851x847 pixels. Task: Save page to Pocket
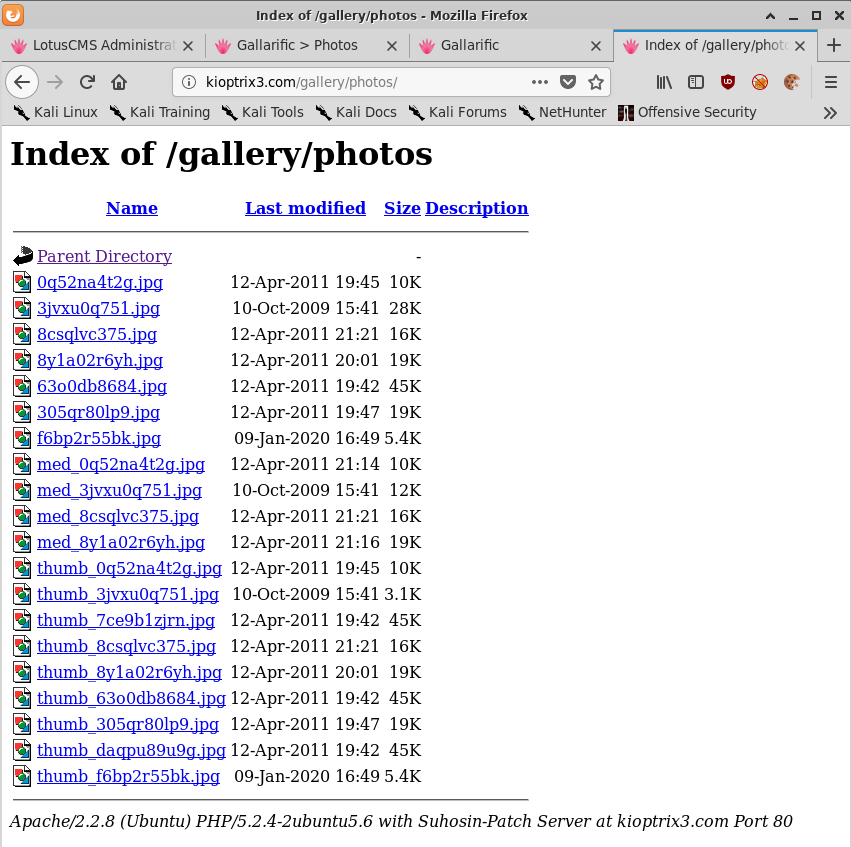pyautogui.click(x=568, y=82)
